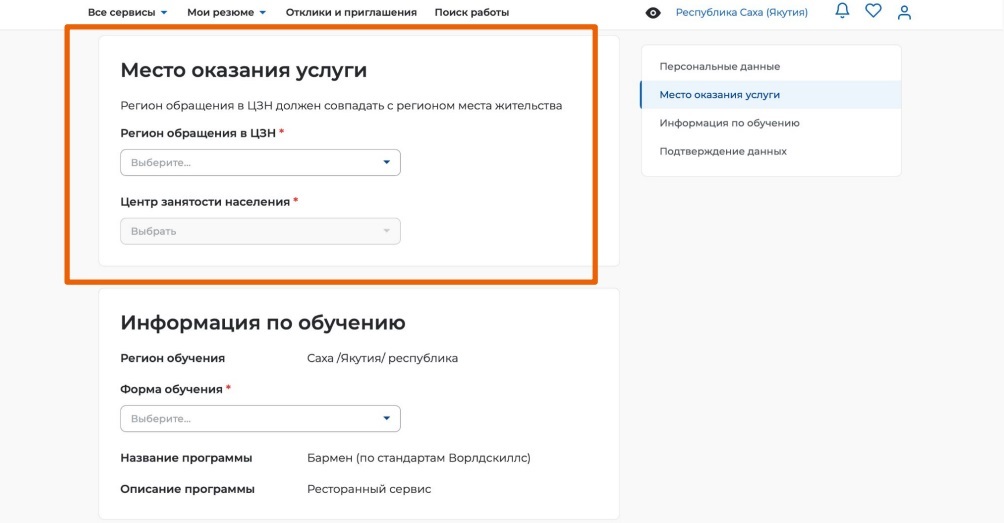Click the arrow beside "Мои резюме"
1004x523 pixels.
point(263,13)
